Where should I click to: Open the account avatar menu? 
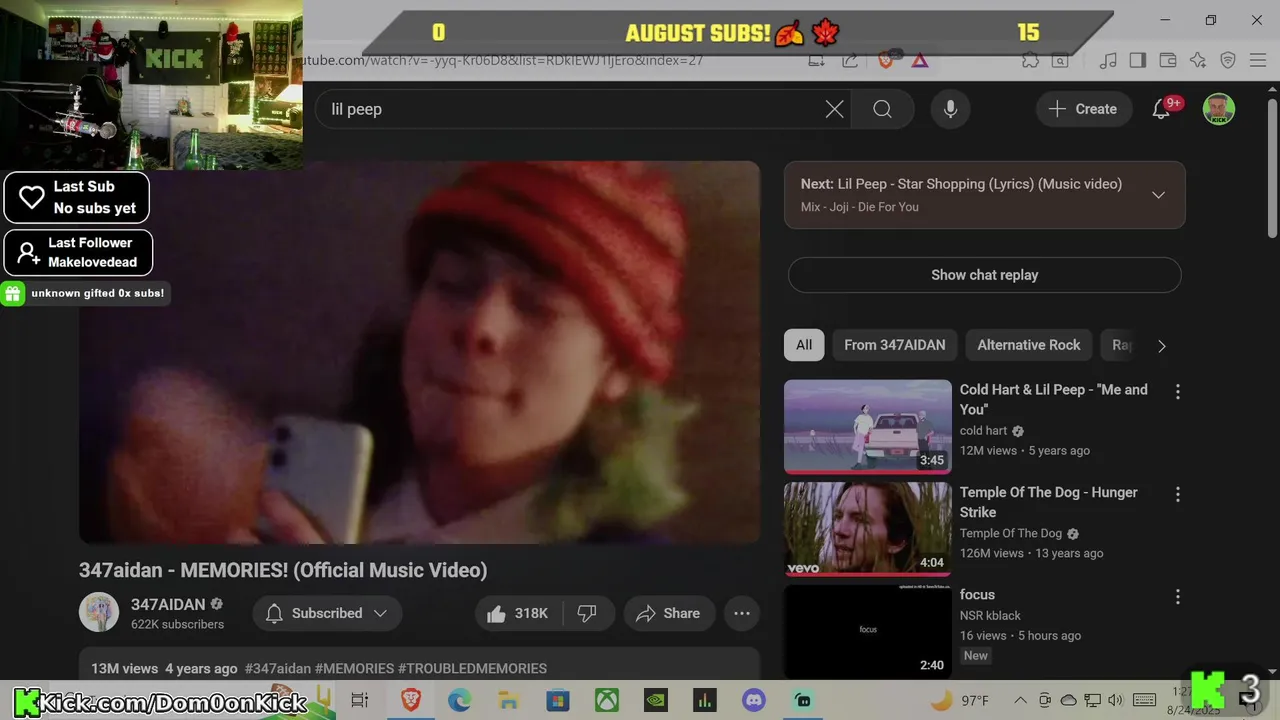point(1218,109)
